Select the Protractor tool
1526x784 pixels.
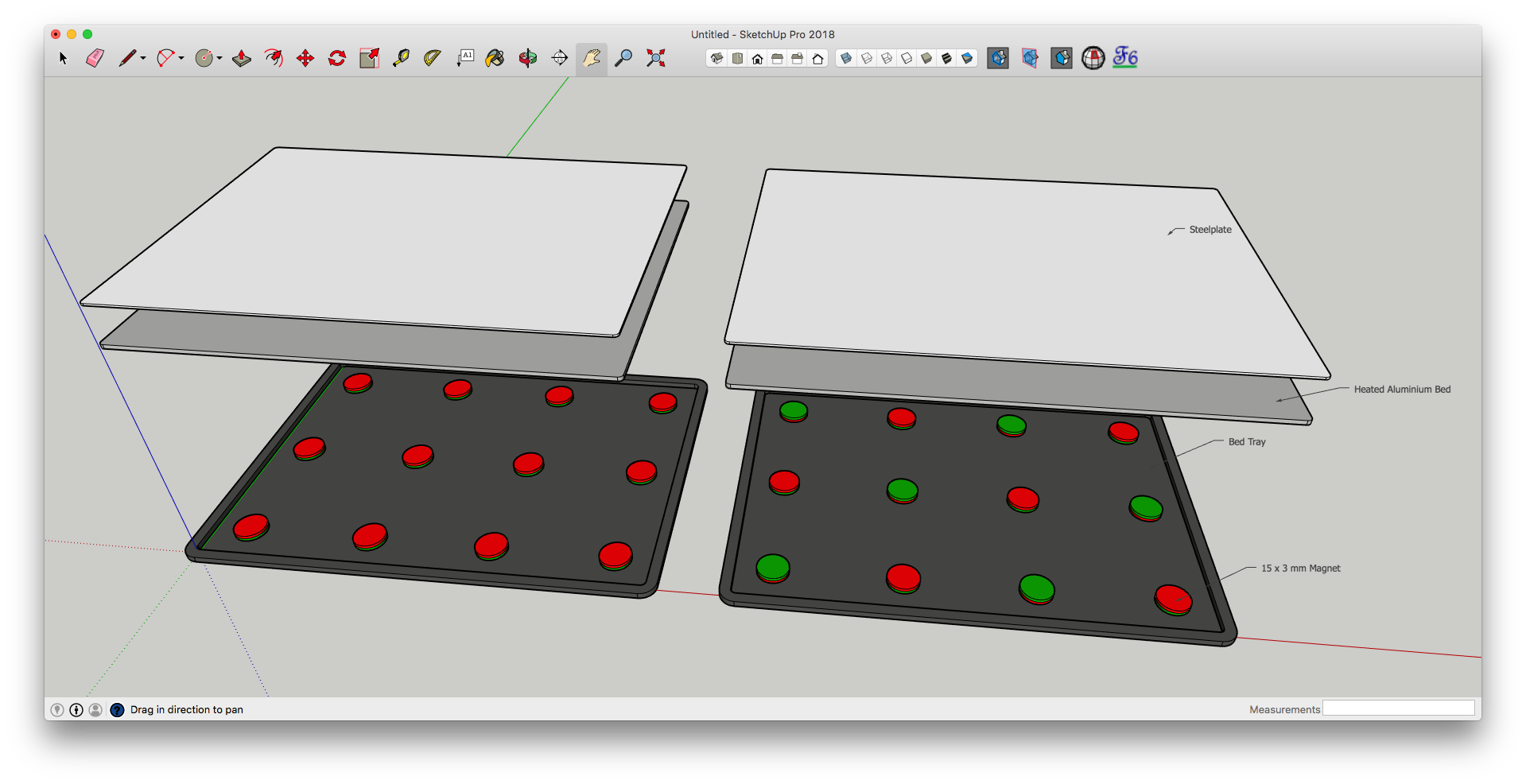433,58
